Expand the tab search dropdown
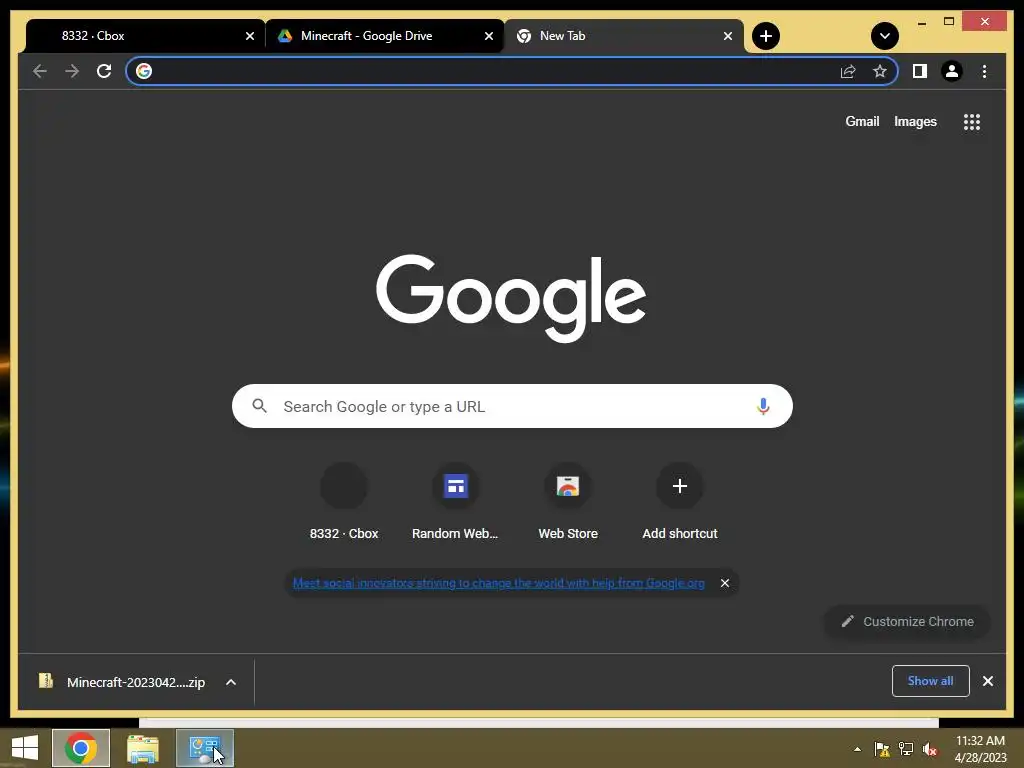 [885, 36]
